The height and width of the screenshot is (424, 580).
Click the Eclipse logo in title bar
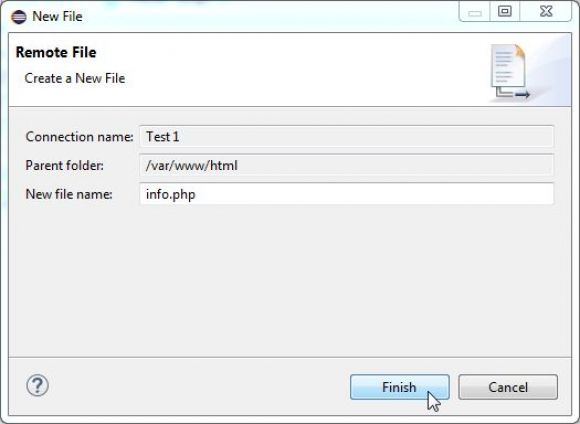pos(18,17)
